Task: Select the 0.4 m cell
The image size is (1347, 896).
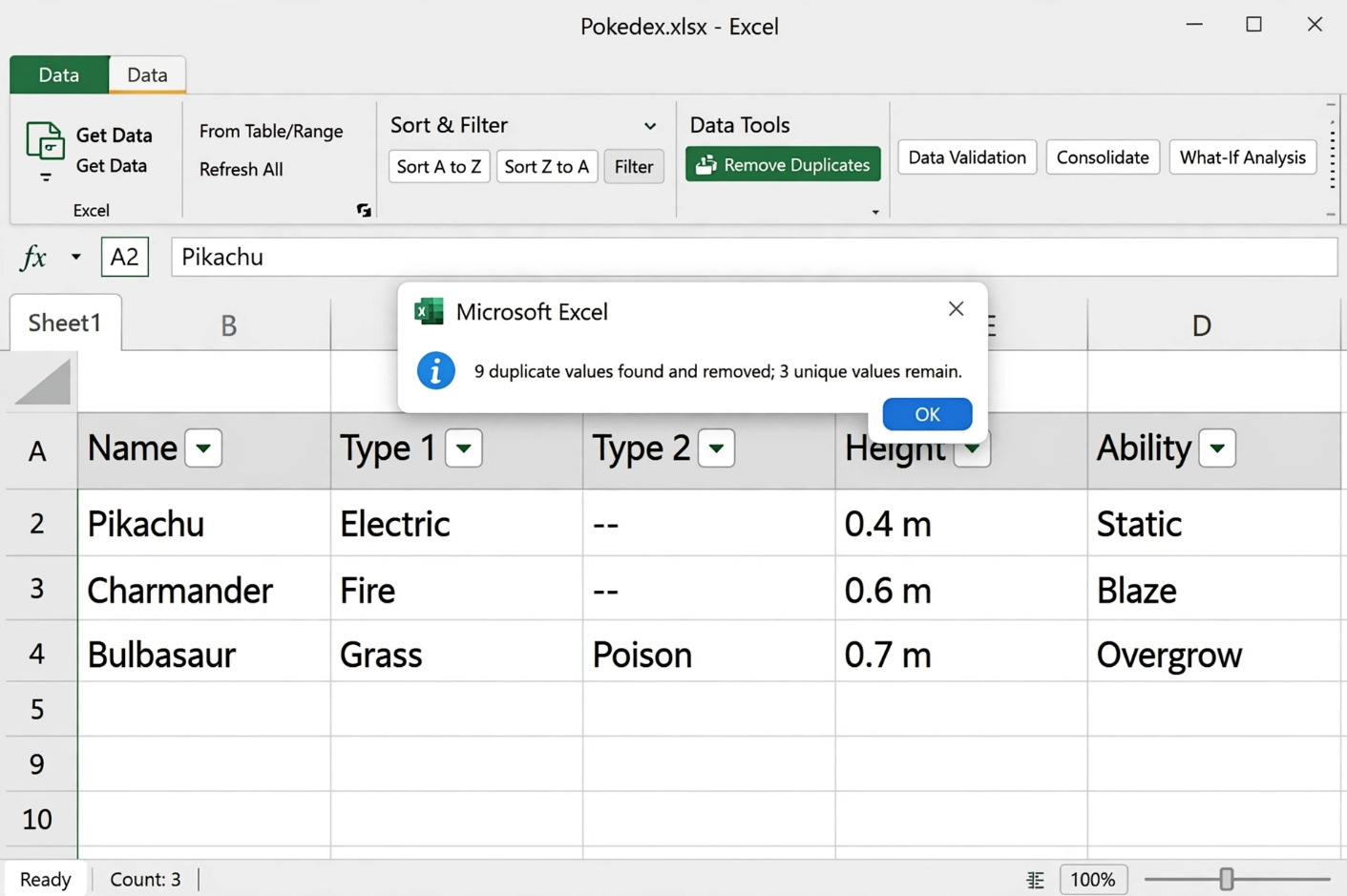Action: point(961,523)
